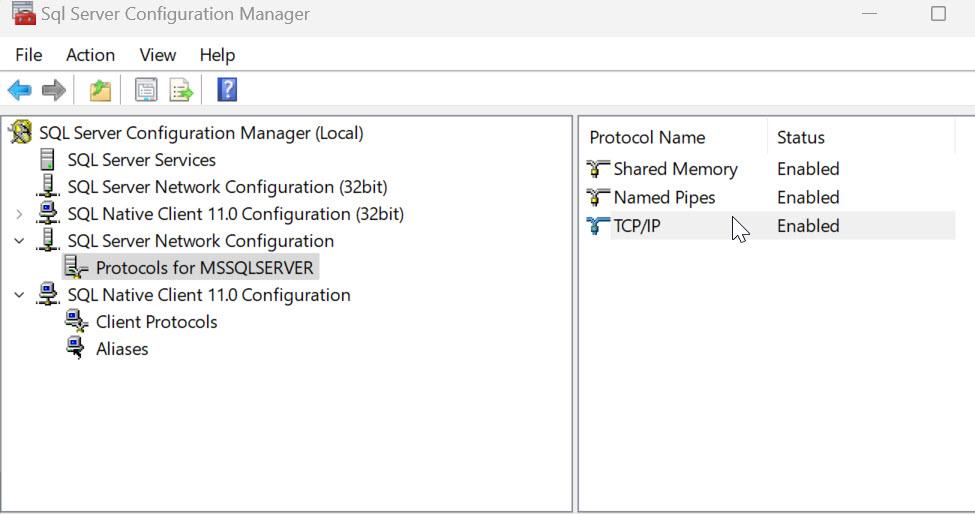Select Client Protocols in the tree
This screenshot has width=975, height=514.
[x=156, y=322]
